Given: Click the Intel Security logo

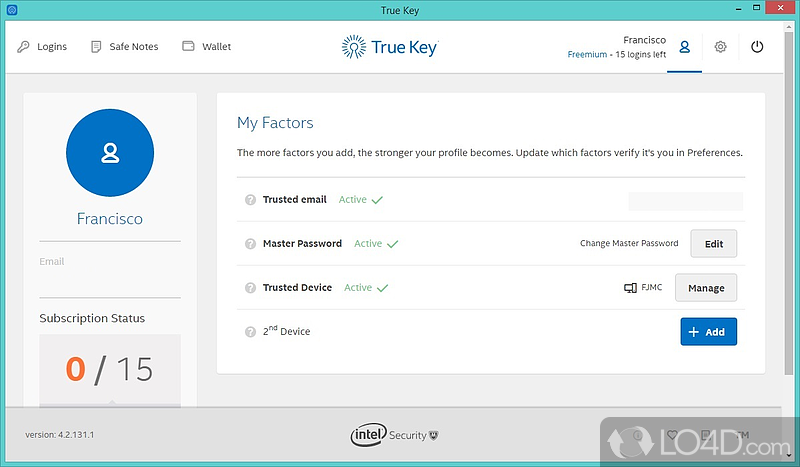Looking at the screenshot, I should coord(394,435).
